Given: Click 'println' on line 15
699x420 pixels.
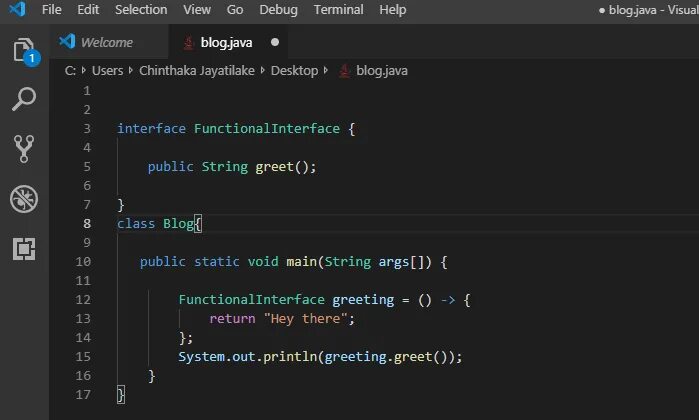Looking at the screenshot, I should [290, 357].
